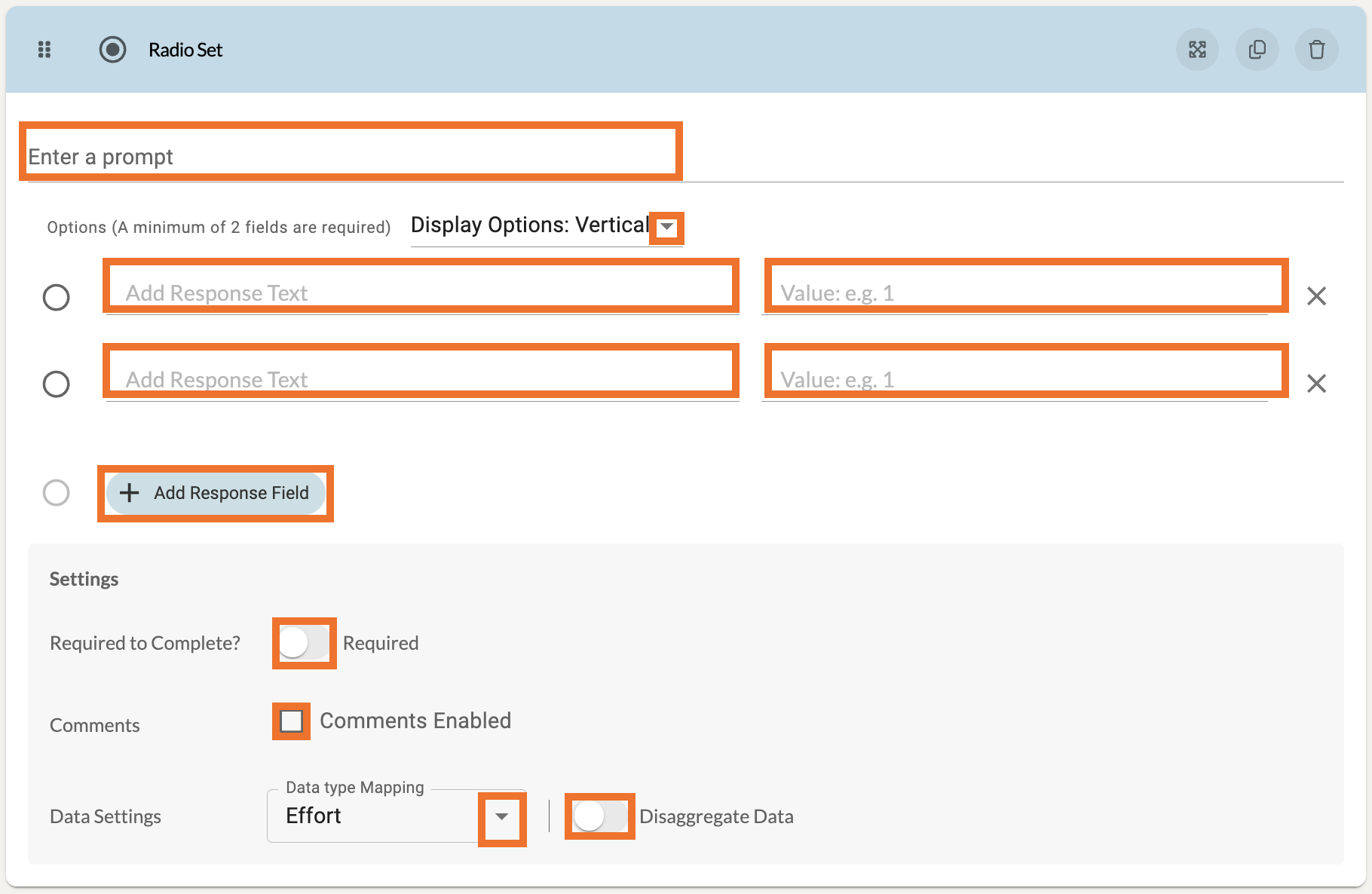Viewport: 1372px width, 894px height.
Task: Click the drag handle grip icon
Action: click(x=44, y=50)
